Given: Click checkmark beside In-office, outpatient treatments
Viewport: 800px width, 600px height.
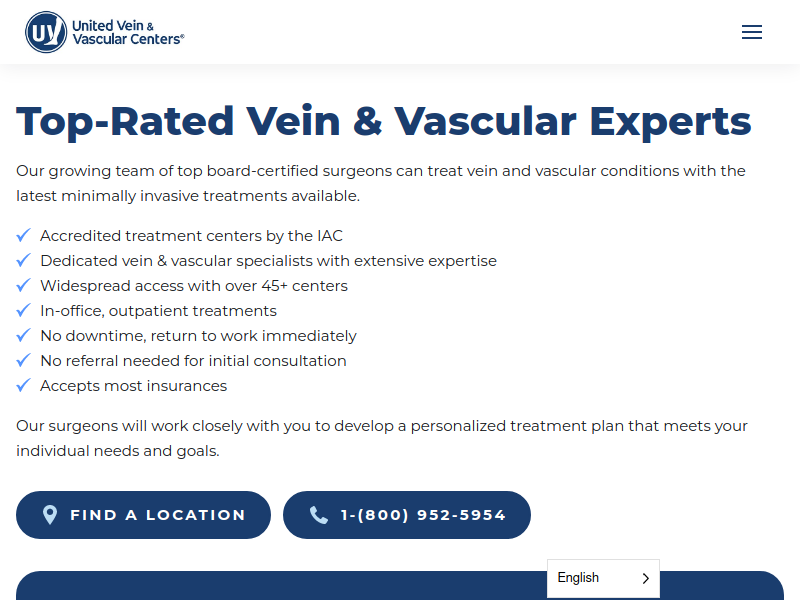Looking at the screenshot, I should point(23,310).
